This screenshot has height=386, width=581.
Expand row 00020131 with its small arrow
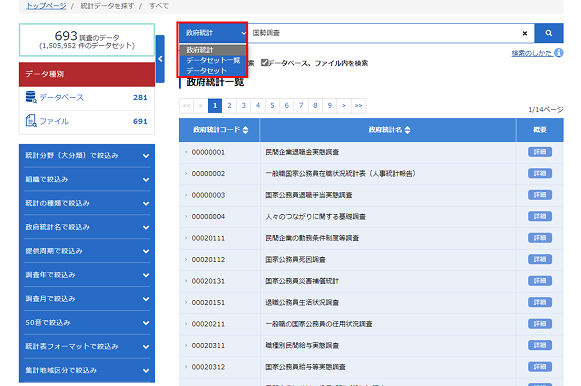(x=186, y=281)
